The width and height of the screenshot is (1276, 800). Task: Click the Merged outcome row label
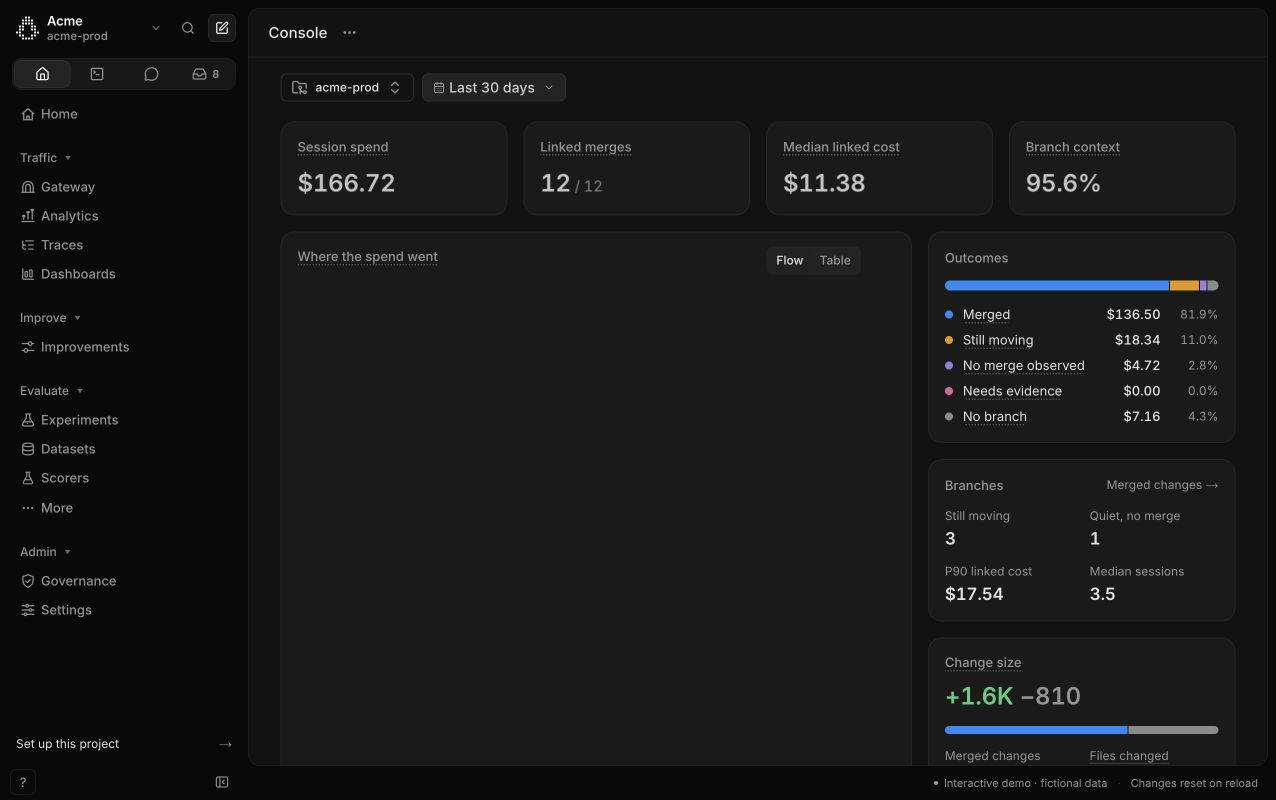(986, 314)
